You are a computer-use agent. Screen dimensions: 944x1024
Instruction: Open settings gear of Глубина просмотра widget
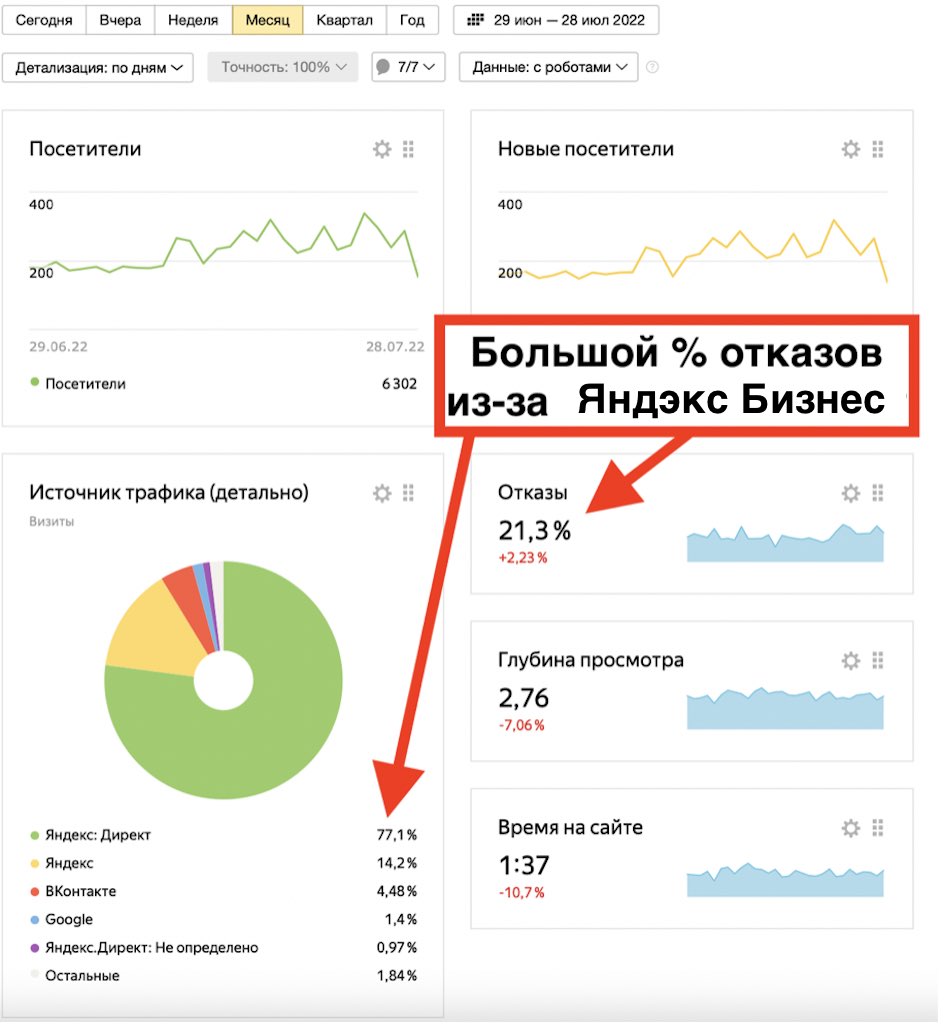[851, 661]
